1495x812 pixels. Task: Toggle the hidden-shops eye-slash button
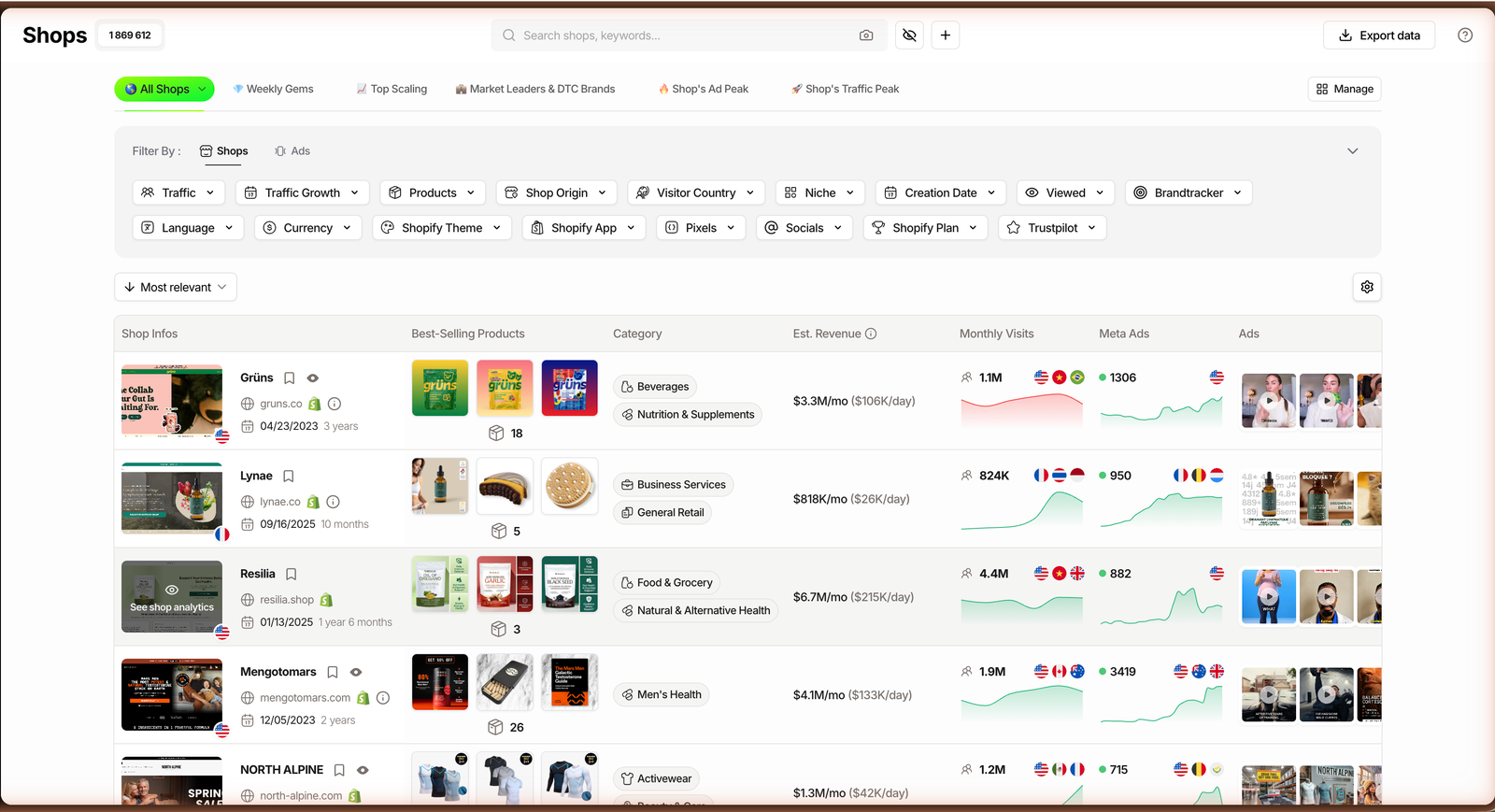point(909,36)
